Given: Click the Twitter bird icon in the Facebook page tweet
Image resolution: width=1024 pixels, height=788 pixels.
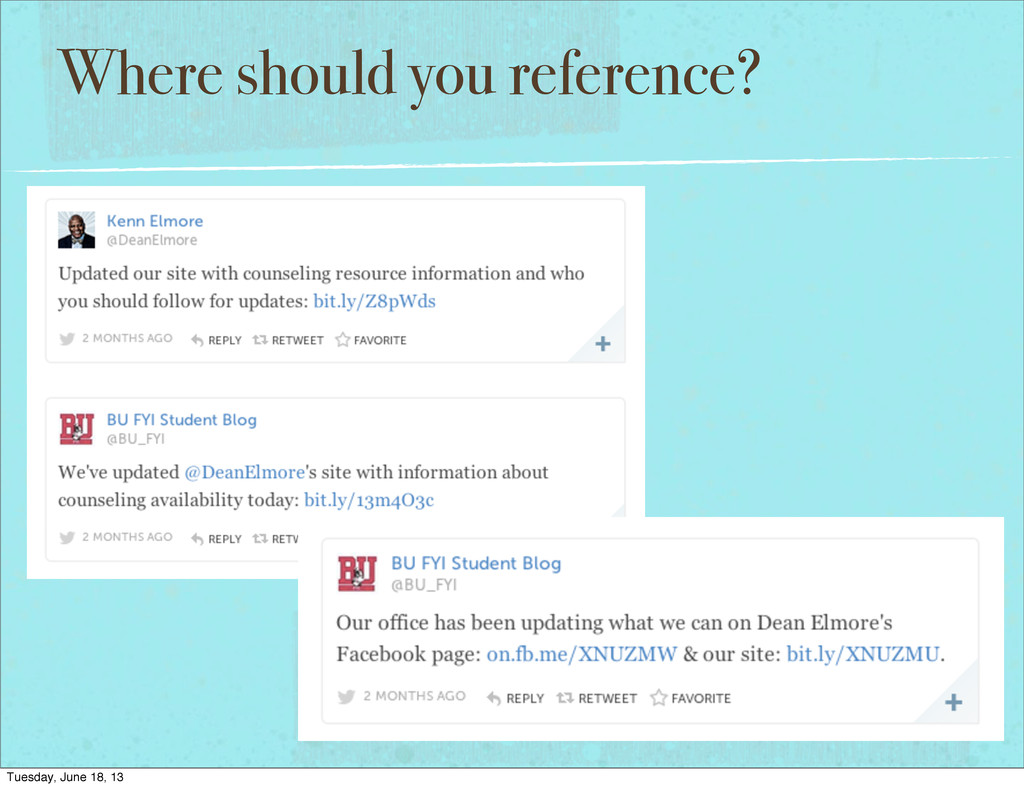Looking at the screenshot, I should 346,697.
